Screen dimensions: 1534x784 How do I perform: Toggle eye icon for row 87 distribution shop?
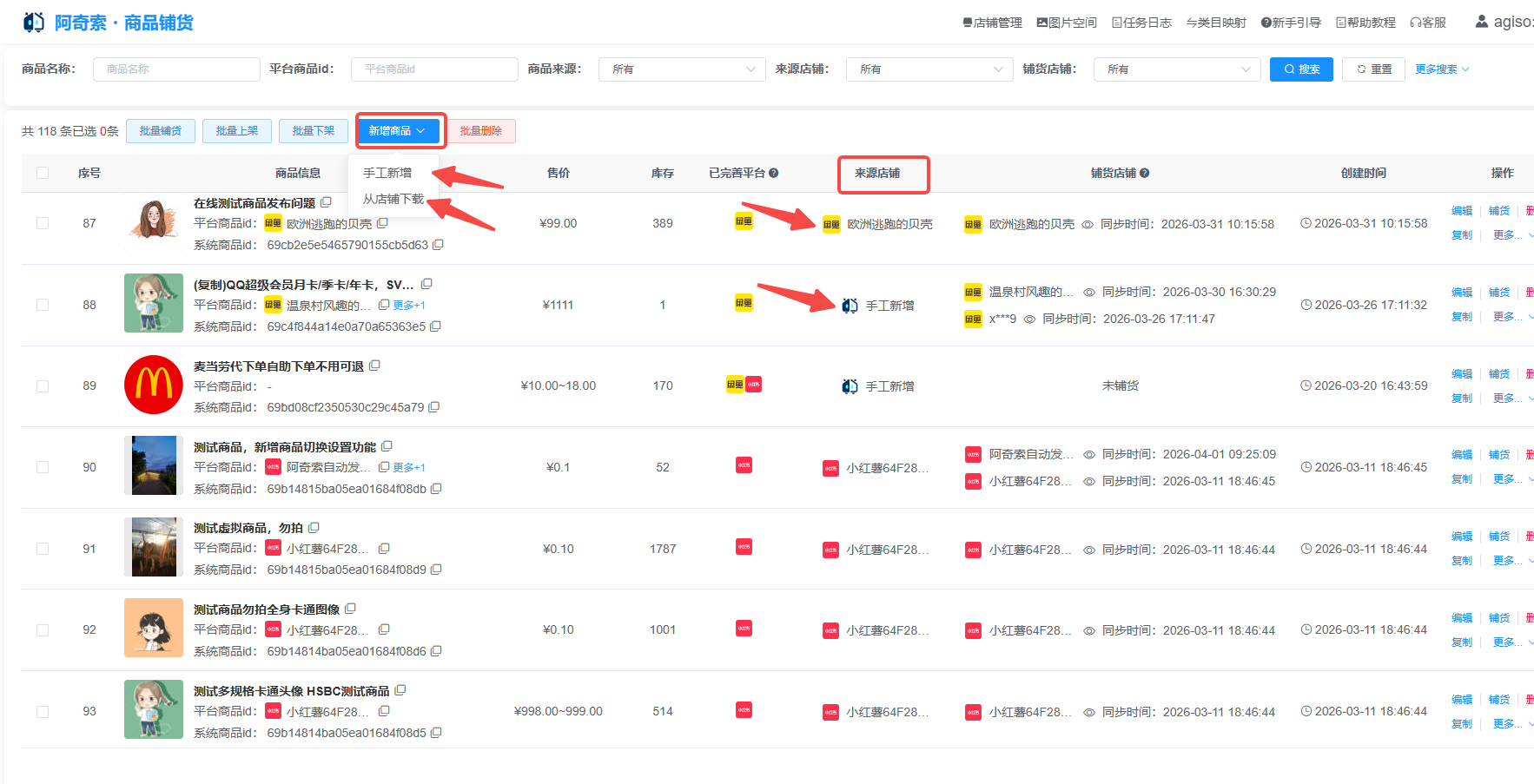(x=1087, y=224)
